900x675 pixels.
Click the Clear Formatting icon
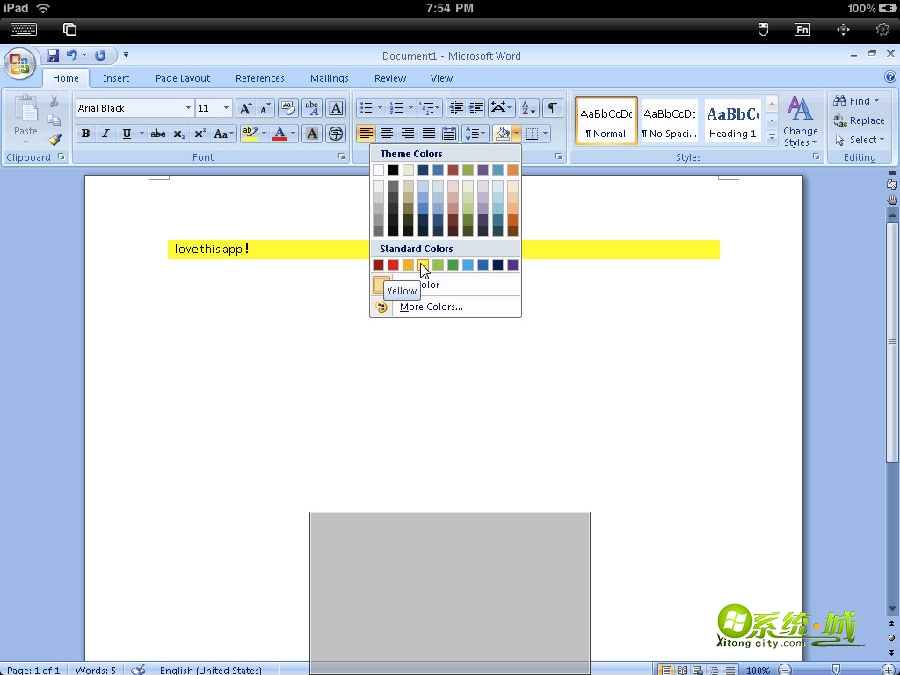click(289, 108)
